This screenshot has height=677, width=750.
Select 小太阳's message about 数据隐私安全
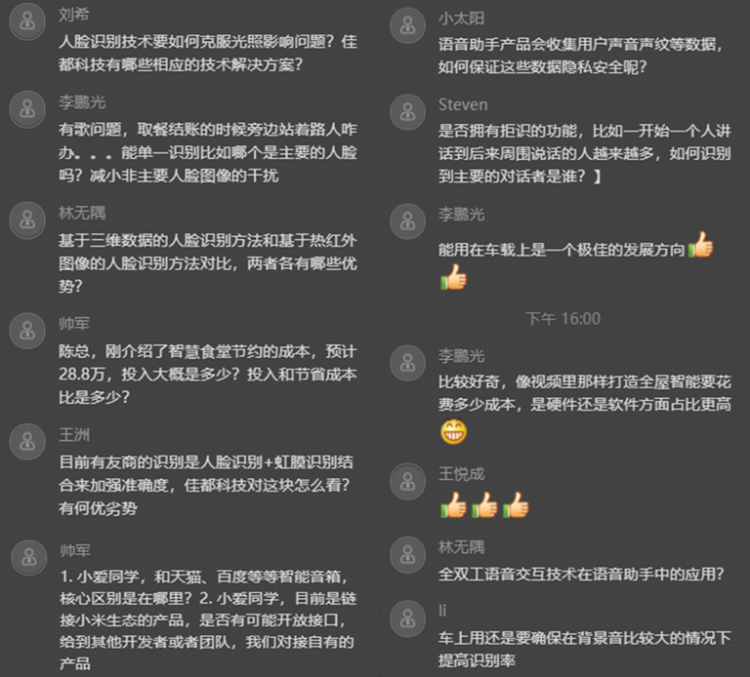[581, 56]
